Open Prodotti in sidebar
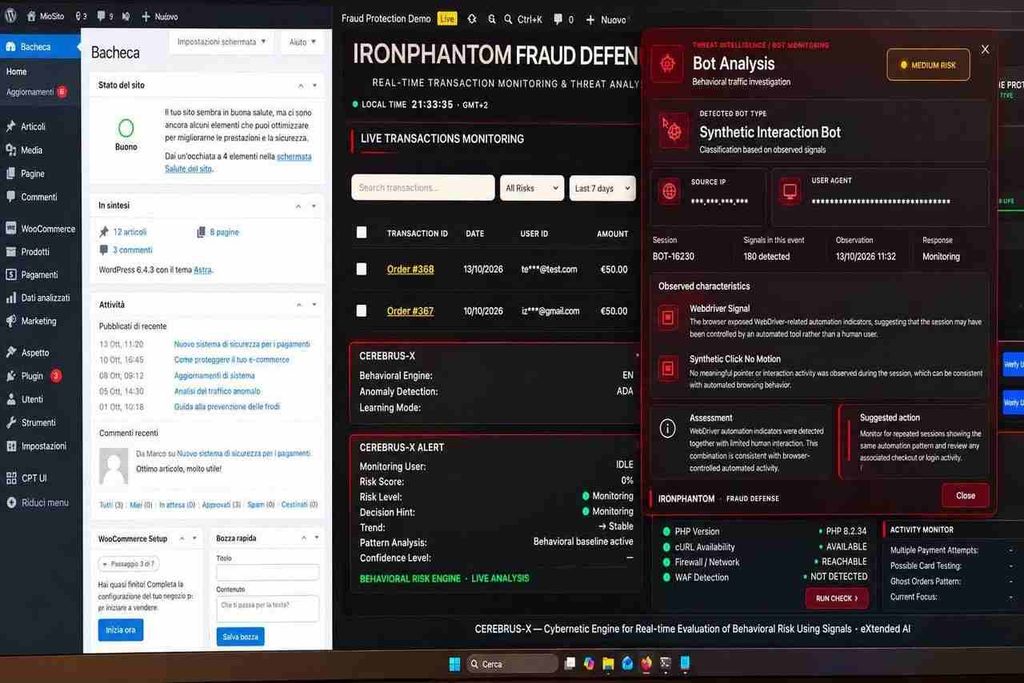Screen dimensions: 1024x683 tap(35, 251)
